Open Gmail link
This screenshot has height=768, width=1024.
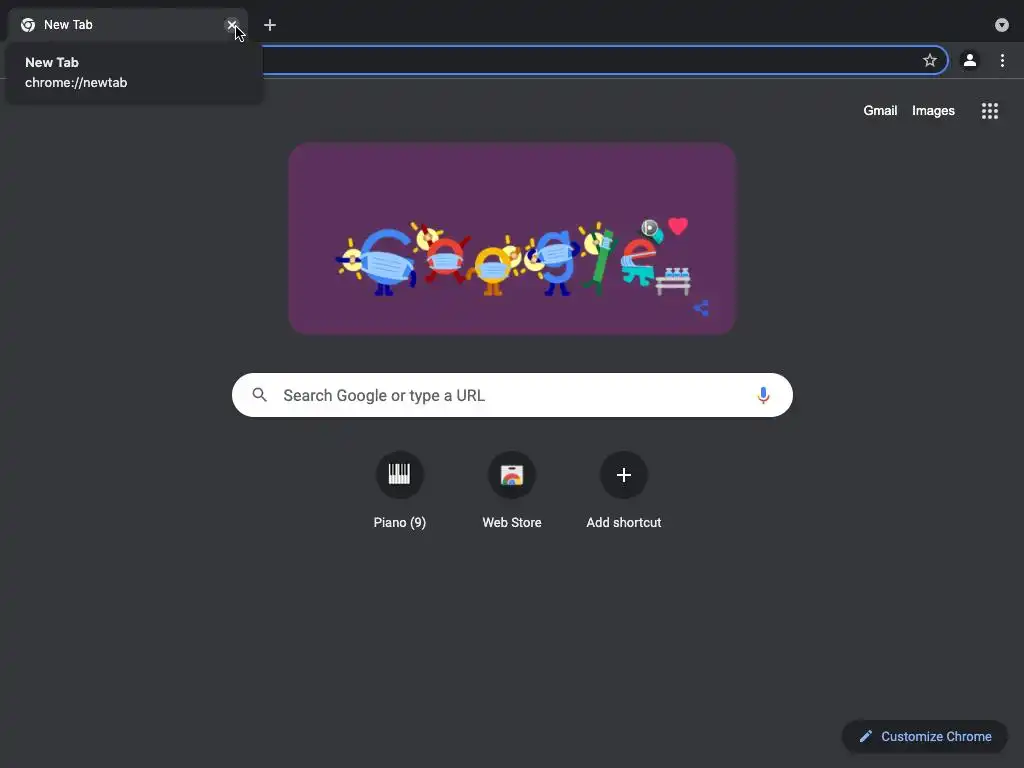pos(880,110)
